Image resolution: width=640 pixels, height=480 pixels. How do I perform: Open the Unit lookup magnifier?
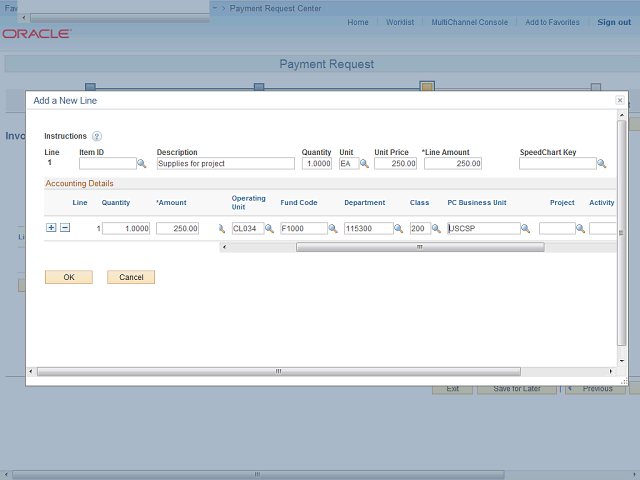pyautogui.click(x=367, y=163)
